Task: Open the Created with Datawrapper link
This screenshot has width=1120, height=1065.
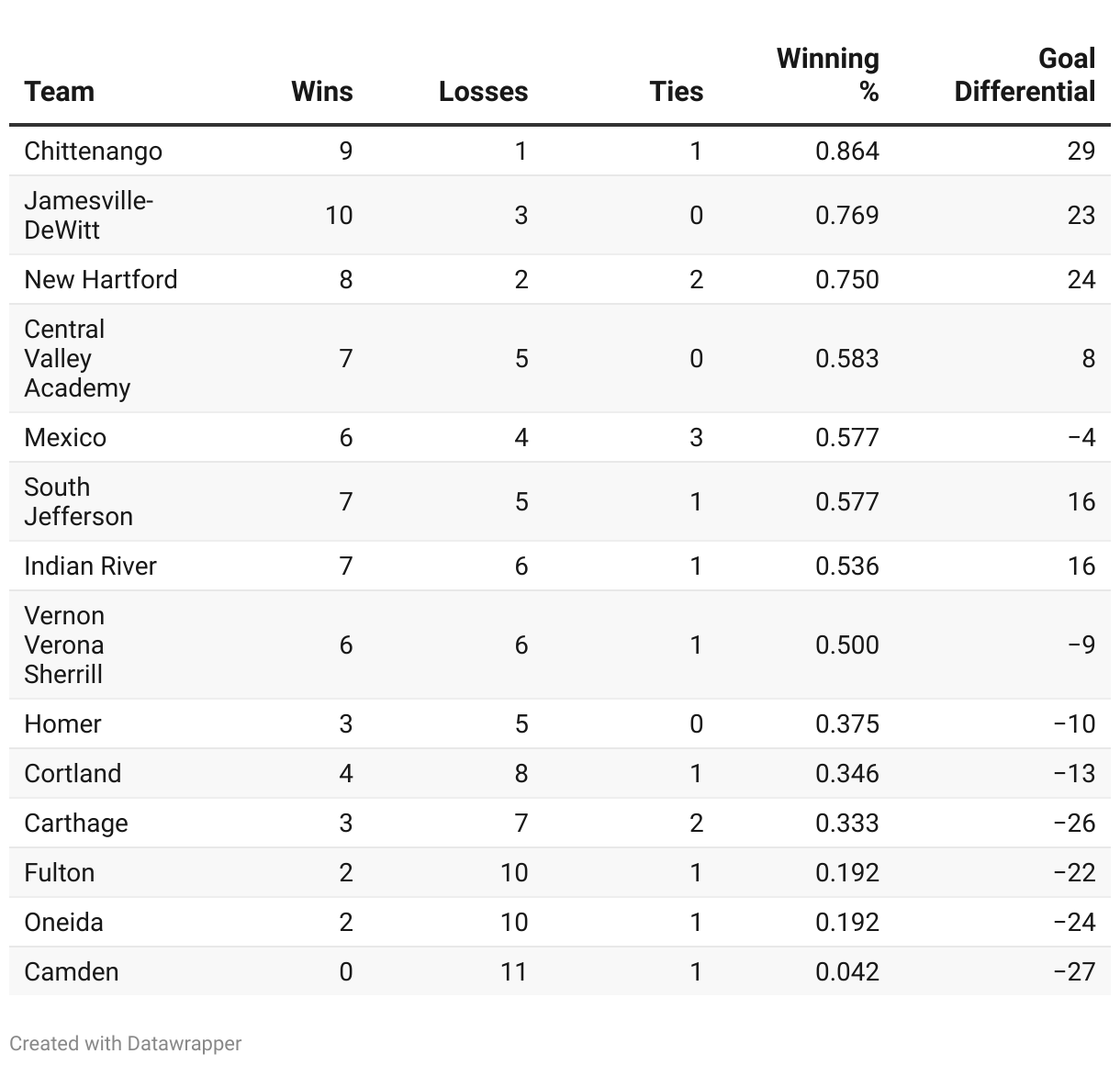Action: click(126, 1044)
